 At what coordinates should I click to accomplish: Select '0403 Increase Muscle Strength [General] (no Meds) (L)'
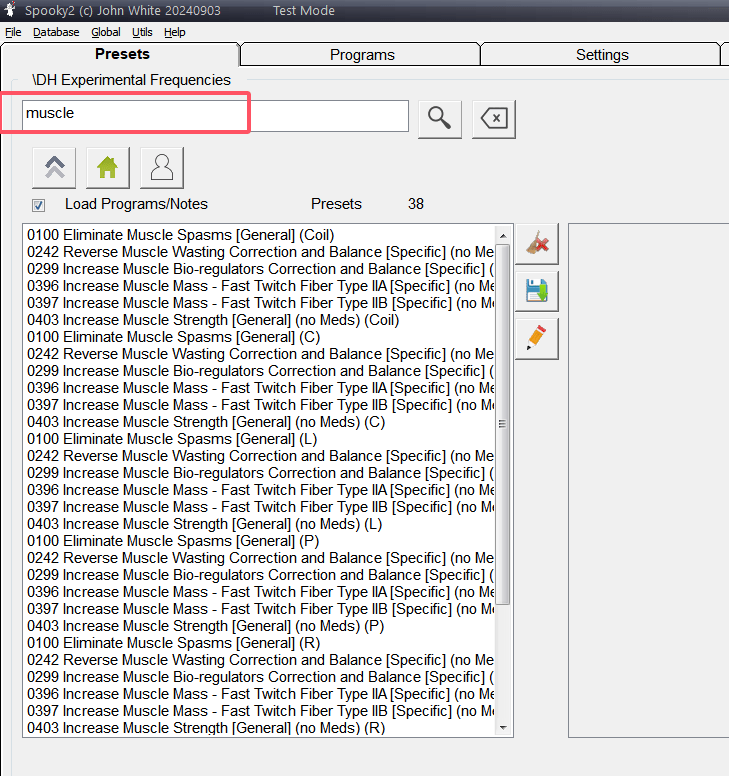pyautogui.click(x=204, y=524)
